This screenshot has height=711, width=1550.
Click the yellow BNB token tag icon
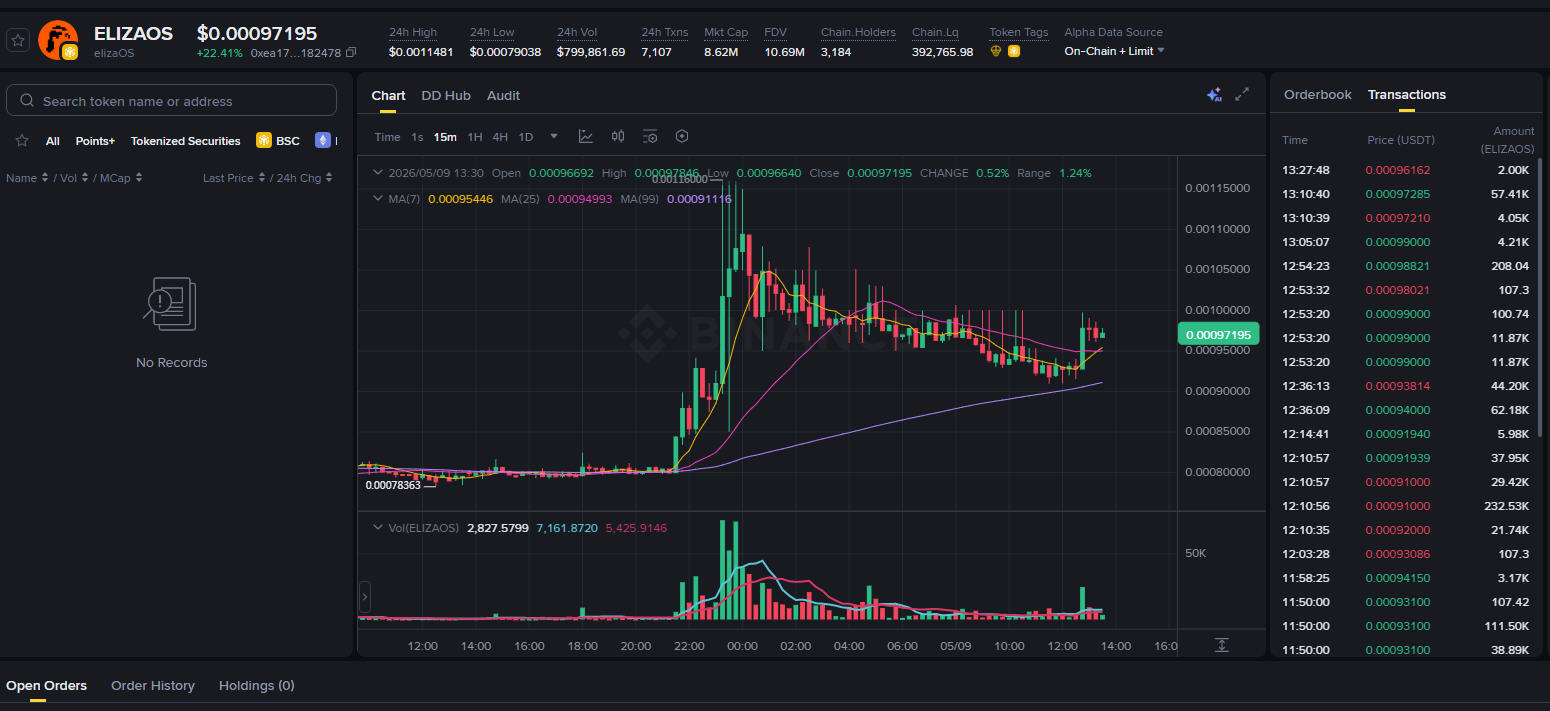[1013, 51]
